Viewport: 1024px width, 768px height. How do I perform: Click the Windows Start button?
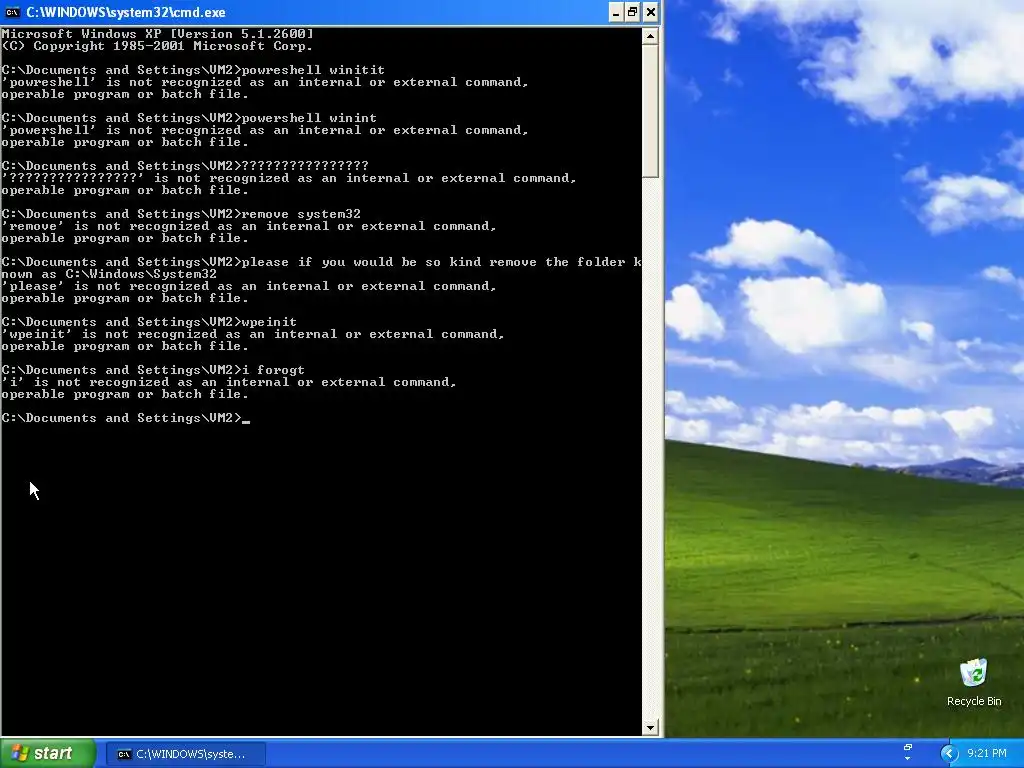(48, 753)
